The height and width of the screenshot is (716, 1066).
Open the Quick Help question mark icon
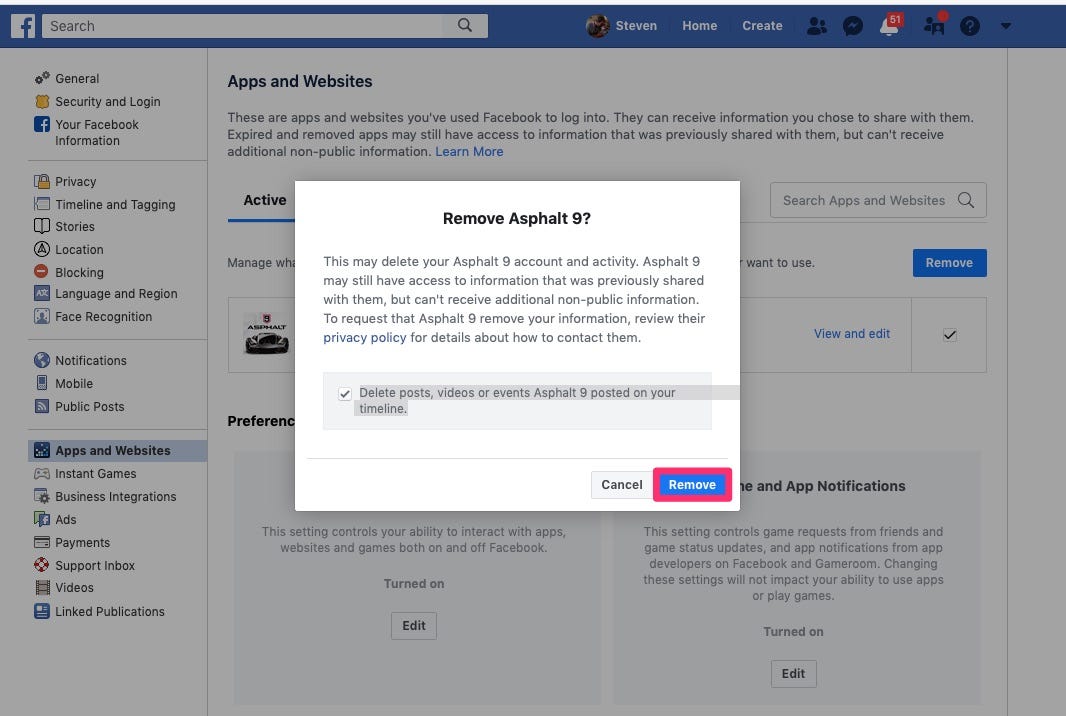point(969,26)
